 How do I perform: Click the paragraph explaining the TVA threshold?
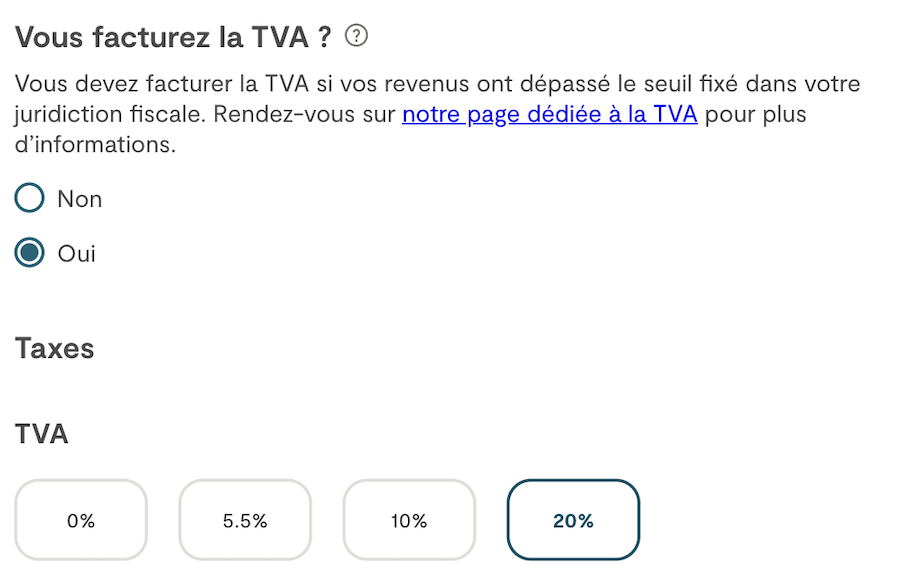coord(438,84)
